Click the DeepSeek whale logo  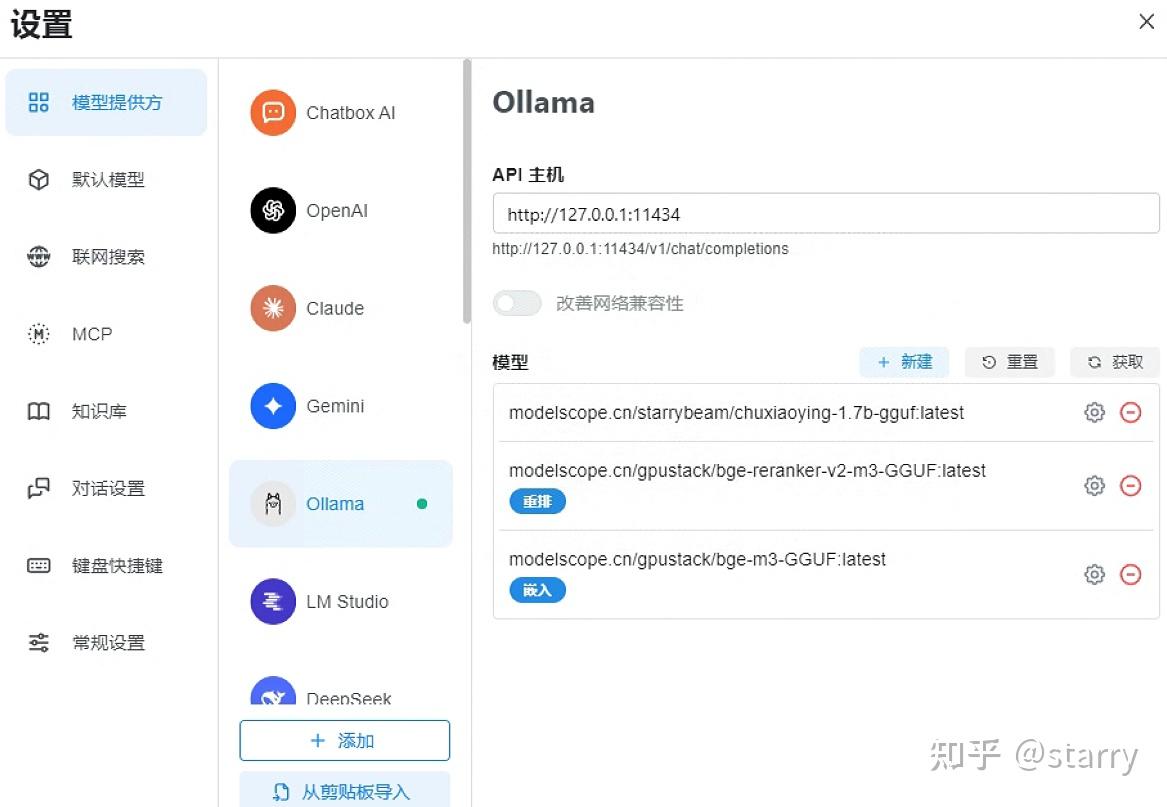(x=273, y=691)
